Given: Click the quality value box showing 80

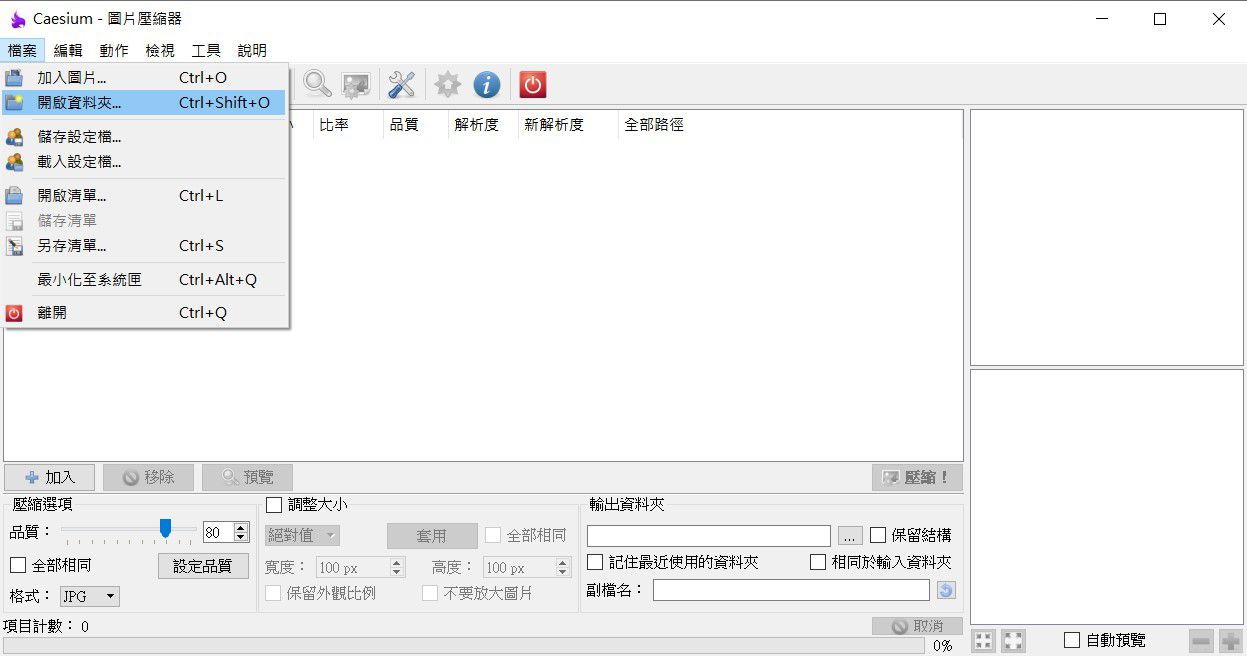Looking at the screenshot, I should click(x=218, y=532).
